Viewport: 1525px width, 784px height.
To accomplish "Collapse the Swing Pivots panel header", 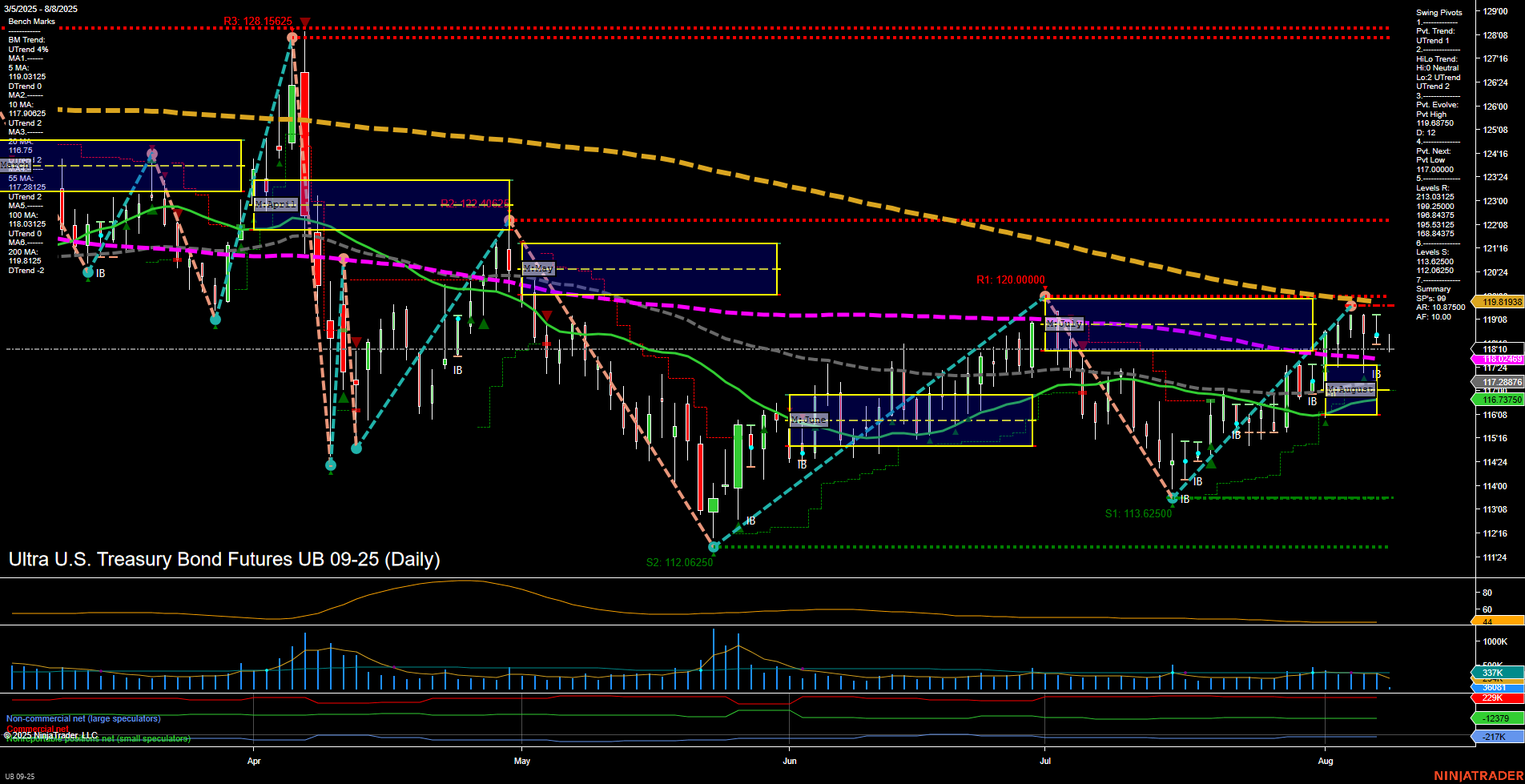I will (x=1438, y=12).
